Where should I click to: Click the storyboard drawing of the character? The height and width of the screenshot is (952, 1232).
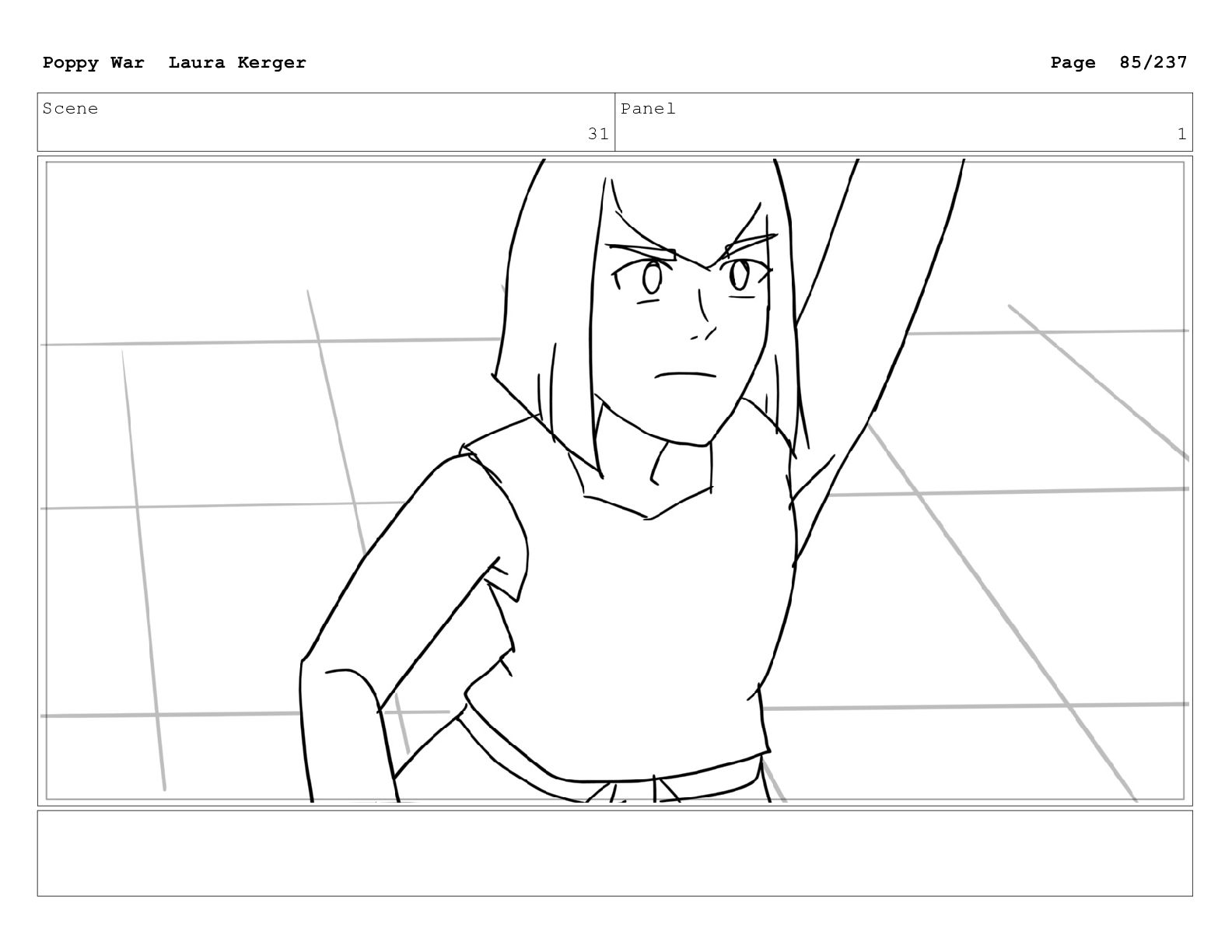(614, 481)
